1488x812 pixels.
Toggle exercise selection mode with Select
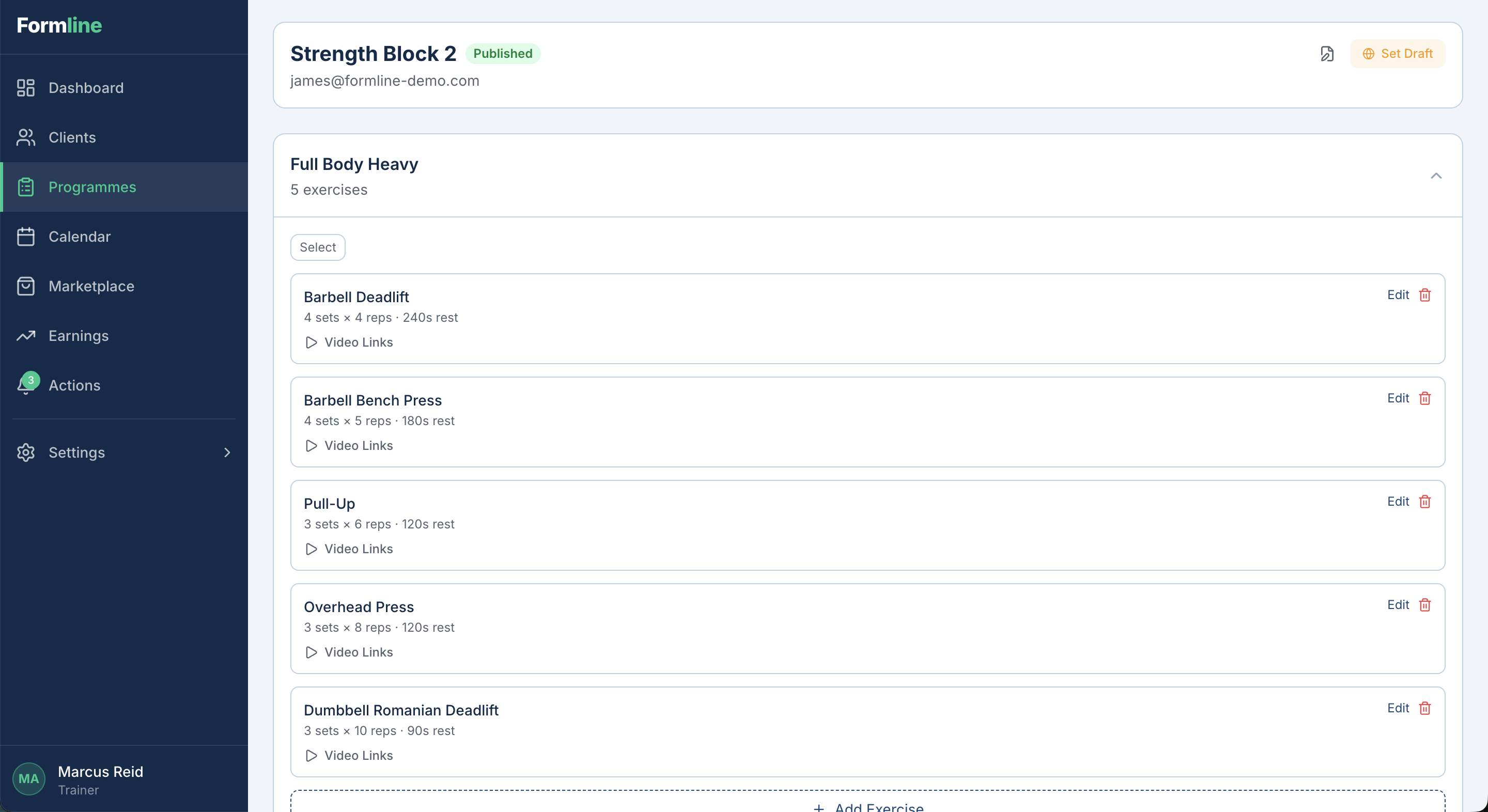coord(317,247)
